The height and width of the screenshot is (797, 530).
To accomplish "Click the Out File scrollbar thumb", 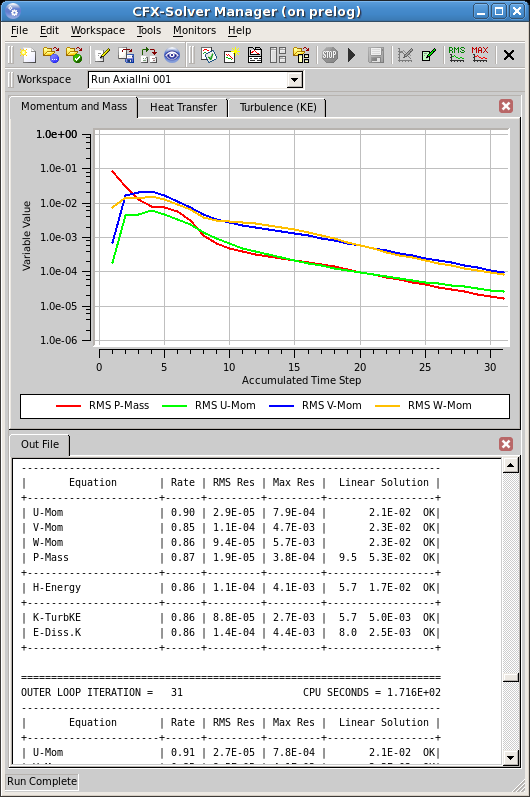I will click(x=510, y=678).
